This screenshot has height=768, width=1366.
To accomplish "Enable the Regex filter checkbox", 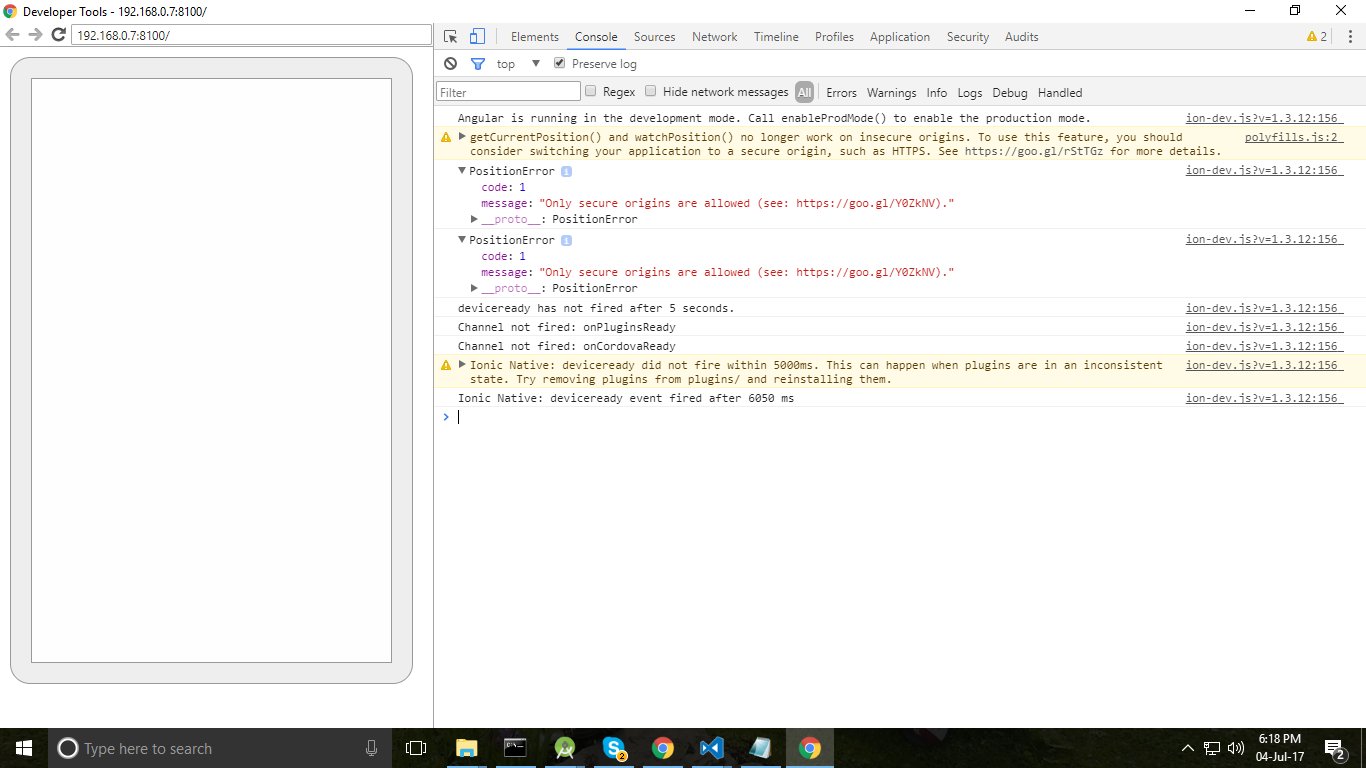I will [591, 91].
